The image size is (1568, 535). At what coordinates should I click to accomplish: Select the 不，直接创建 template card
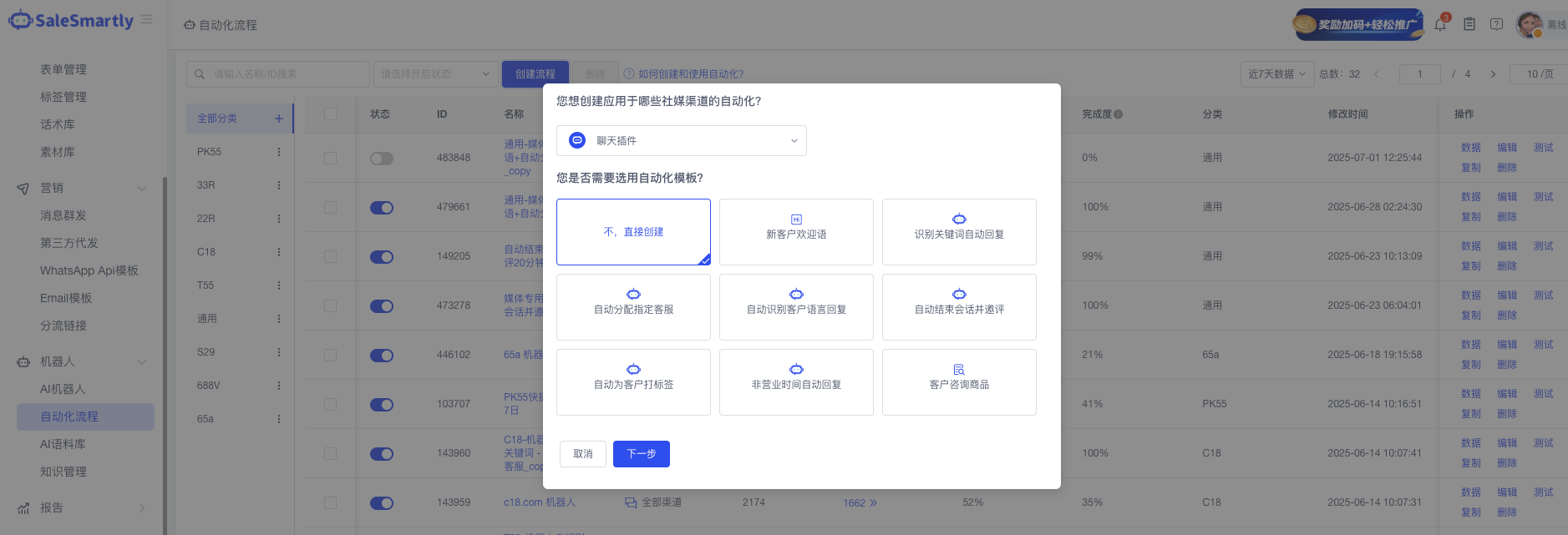click(633, 232)
